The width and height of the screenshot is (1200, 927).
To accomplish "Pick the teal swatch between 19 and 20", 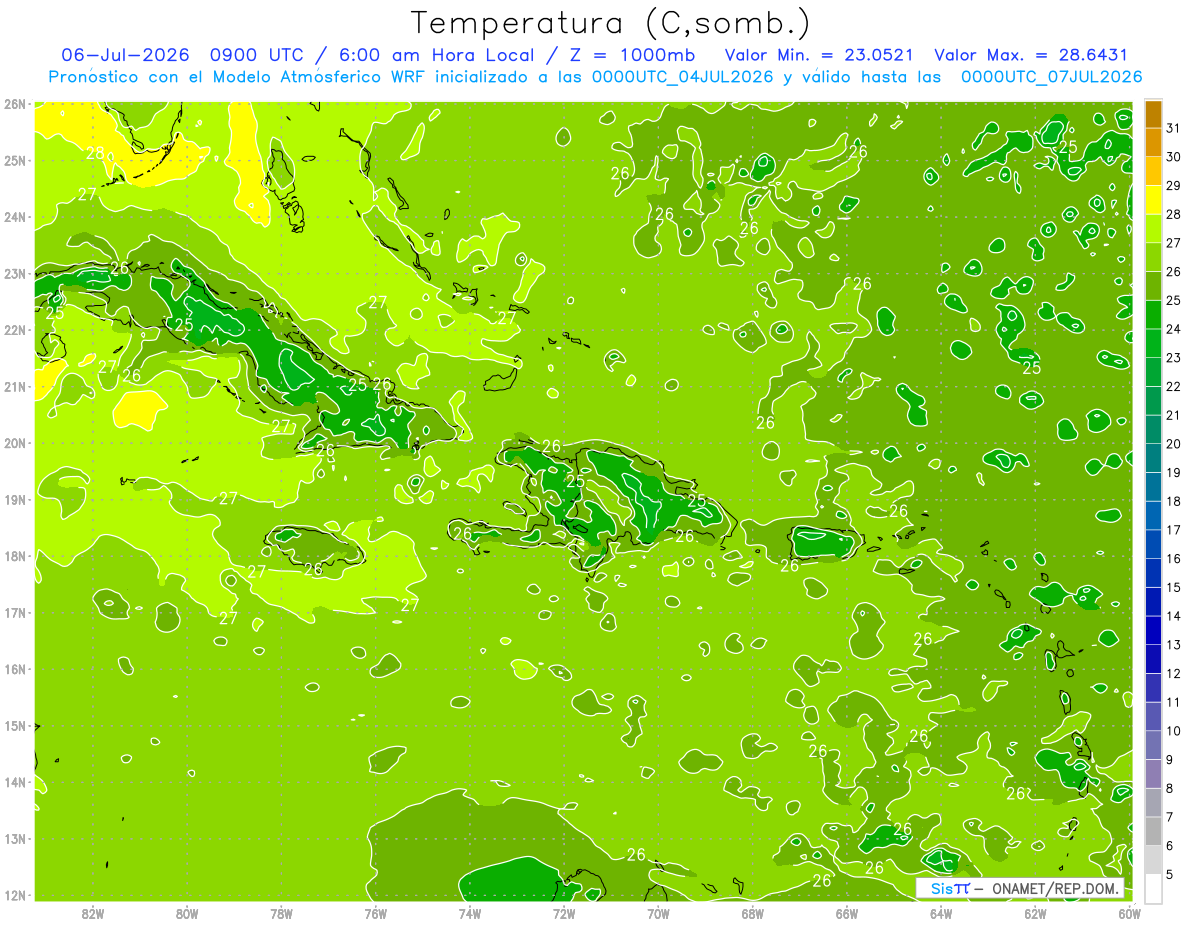I will tap(1154, 459).
